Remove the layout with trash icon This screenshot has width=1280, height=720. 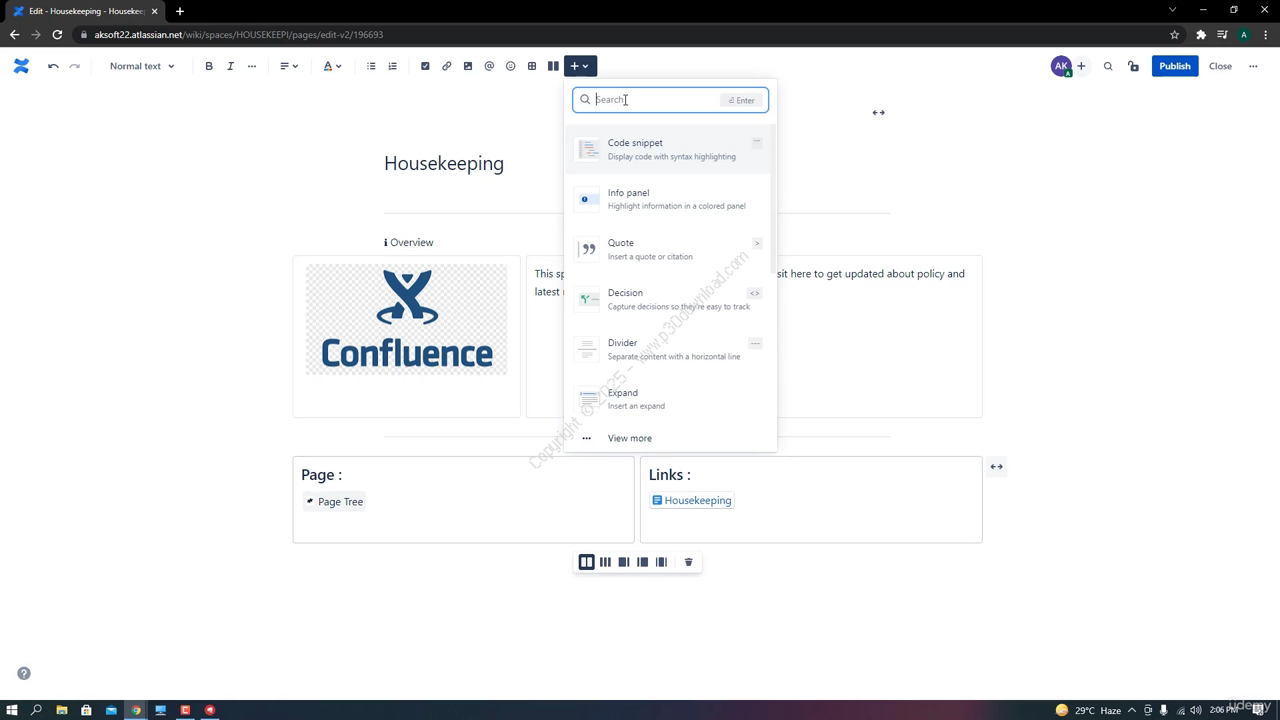click(688, 562)
